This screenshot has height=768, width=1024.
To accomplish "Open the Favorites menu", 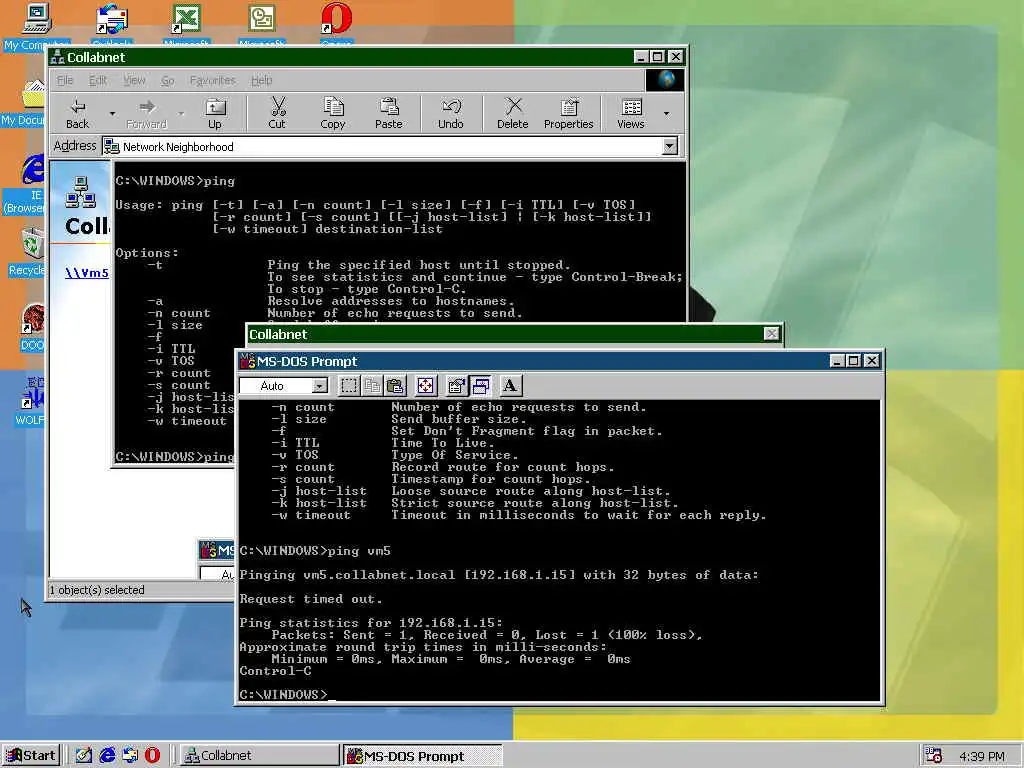I will [213, 80].
